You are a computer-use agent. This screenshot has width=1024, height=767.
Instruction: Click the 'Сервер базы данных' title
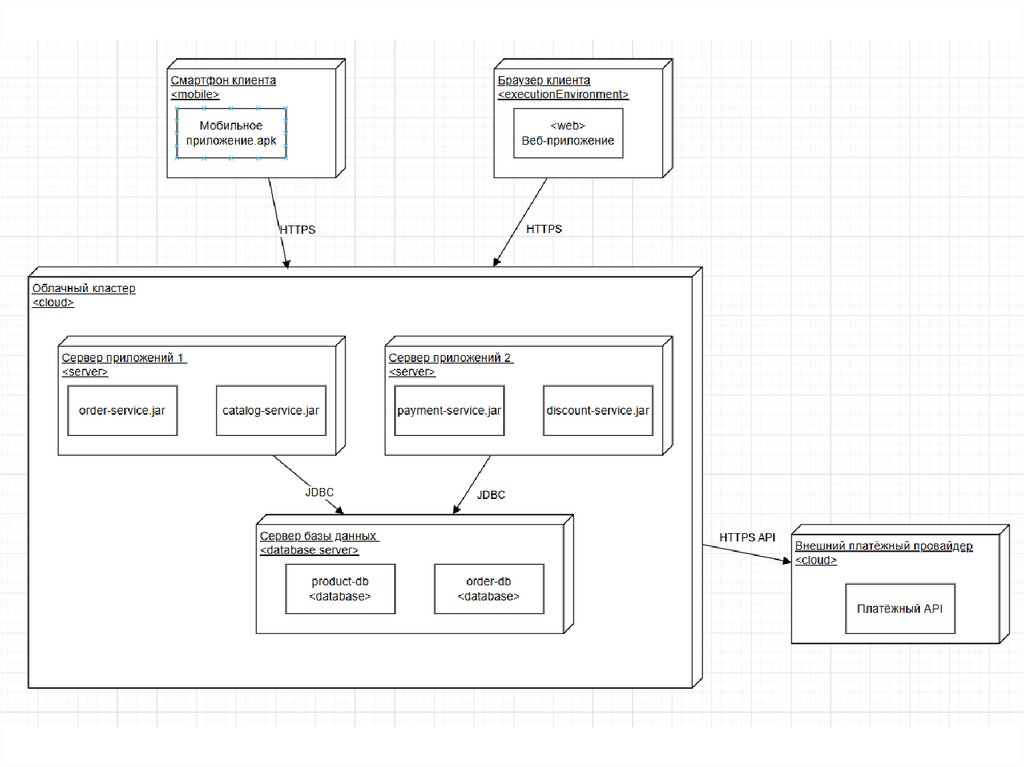coord(319,536)
